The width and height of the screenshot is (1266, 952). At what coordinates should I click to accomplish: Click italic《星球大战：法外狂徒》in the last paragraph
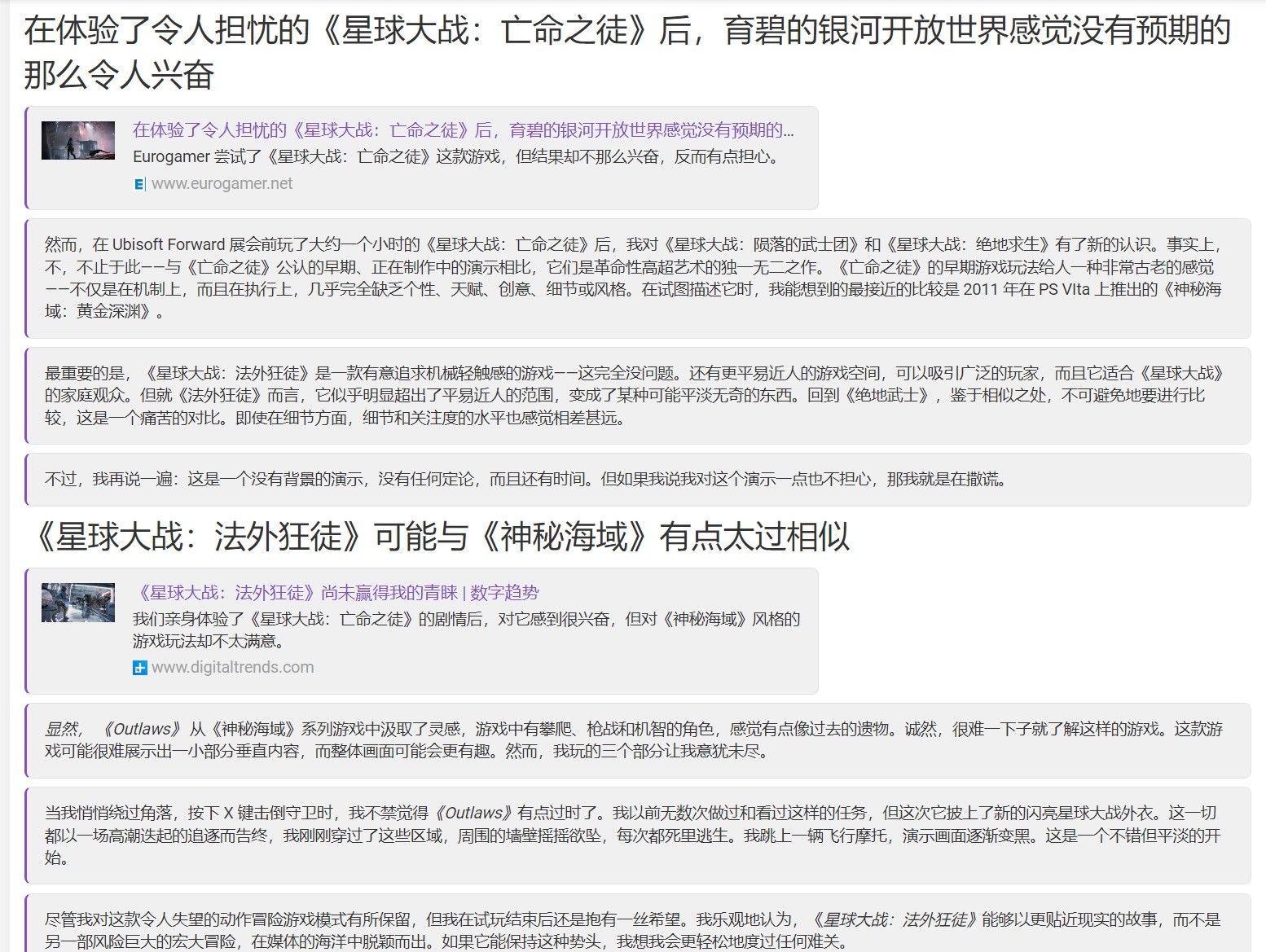coord(895,919)
